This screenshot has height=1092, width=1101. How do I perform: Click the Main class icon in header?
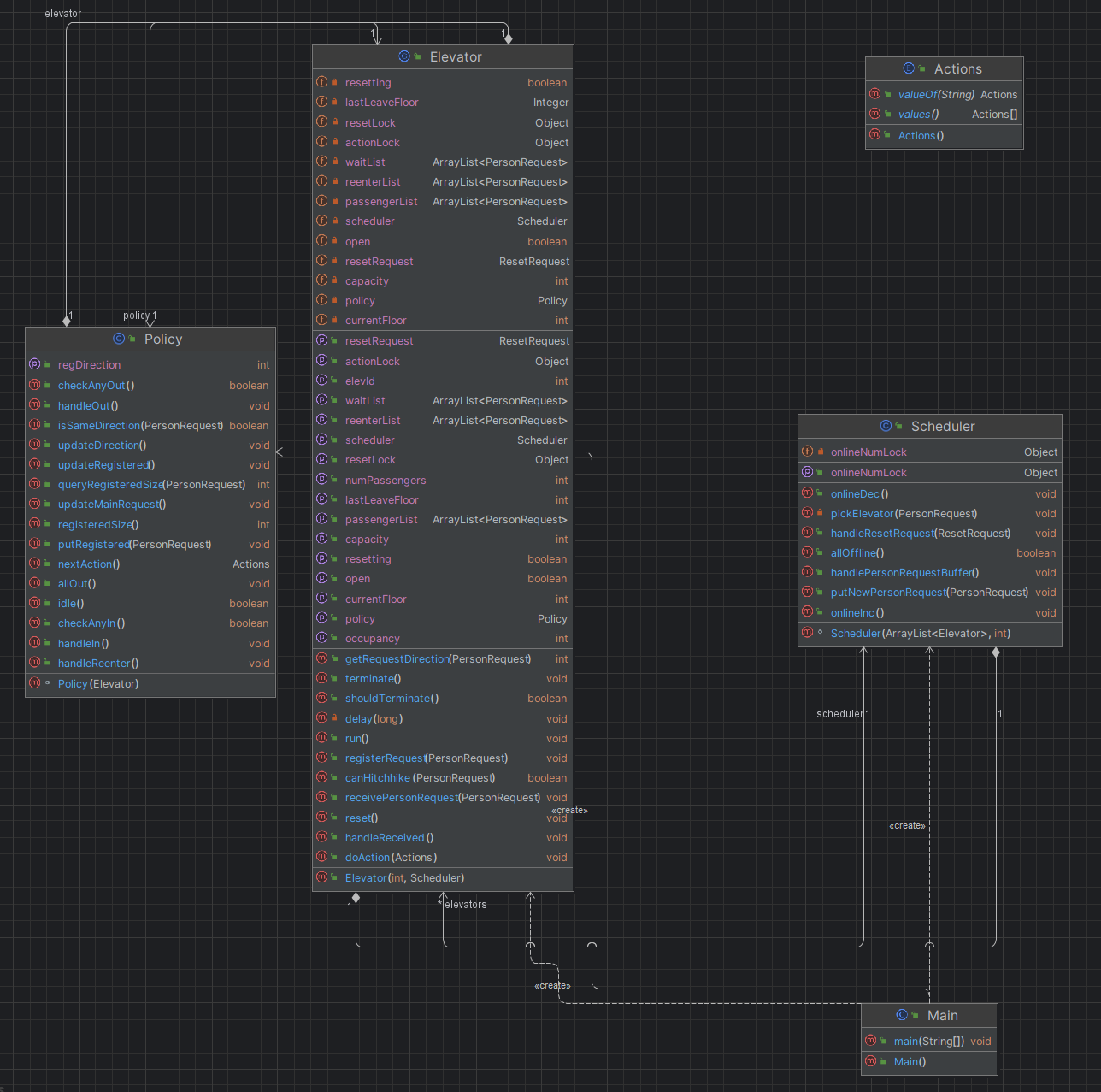point(902,1015)
